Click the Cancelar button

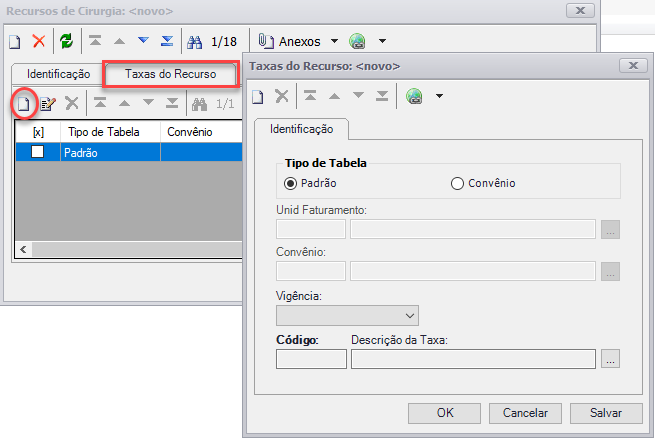tap(525, 413)
